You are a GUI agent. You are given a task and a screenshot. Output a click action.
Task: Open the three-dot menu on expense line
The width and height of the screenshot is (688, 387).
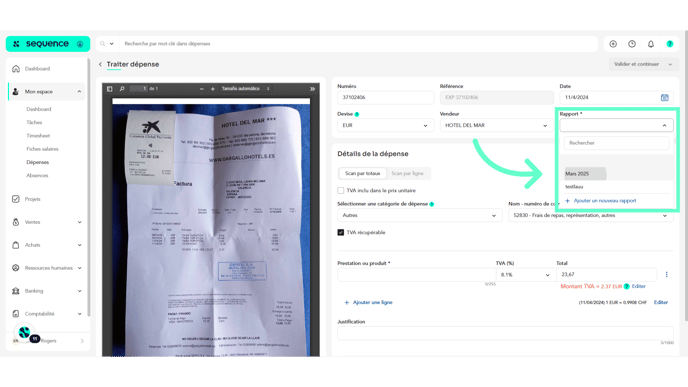(666, 275)
